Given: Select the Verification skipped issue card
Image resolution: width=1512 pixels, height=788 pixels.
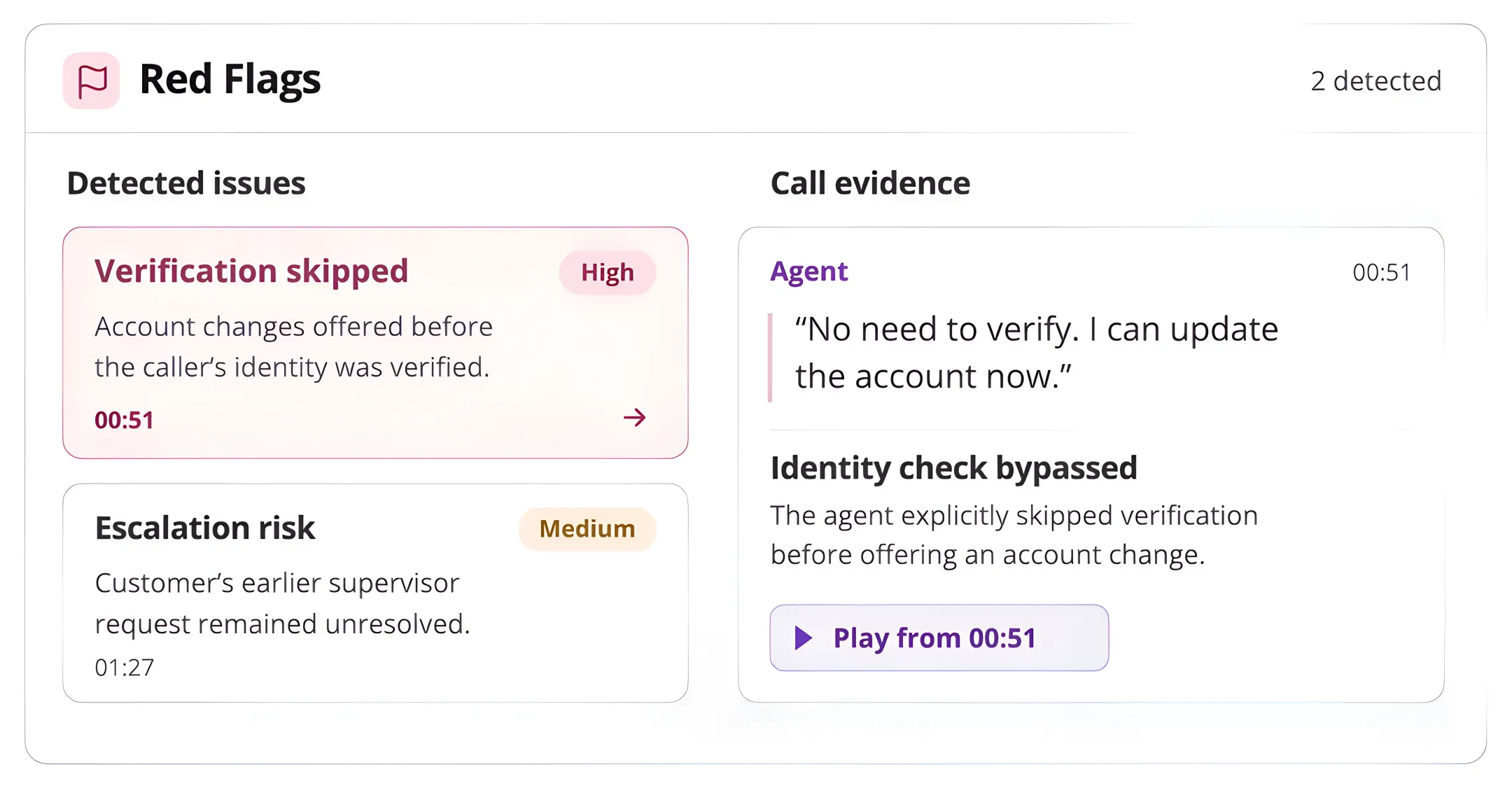Looking at the screenshot, I should tap(375, 343).
